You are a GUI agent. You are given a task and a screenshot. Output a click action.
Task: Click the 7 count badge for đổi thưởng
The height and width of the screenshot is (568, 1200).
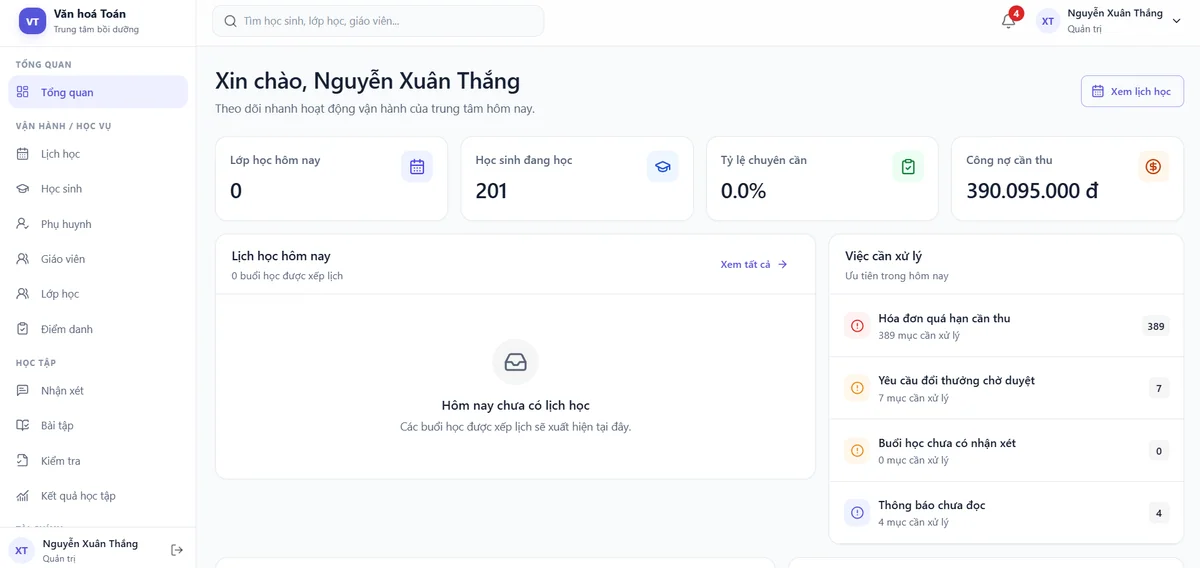click(1159, 388)
